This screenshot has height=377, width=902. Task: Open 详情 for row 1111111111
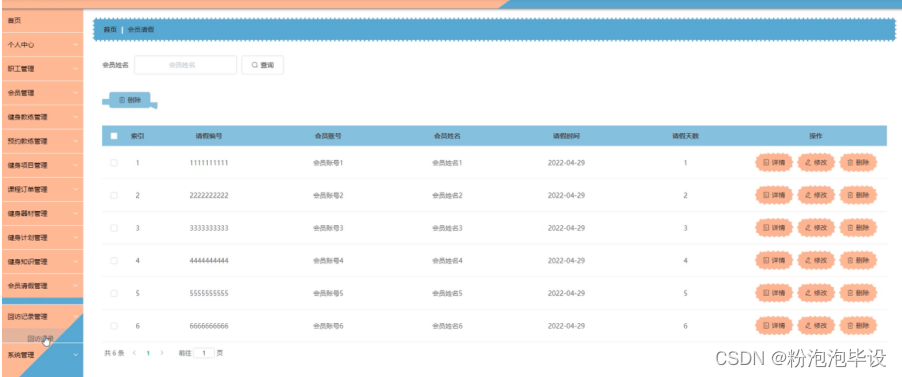click(774, 163)
